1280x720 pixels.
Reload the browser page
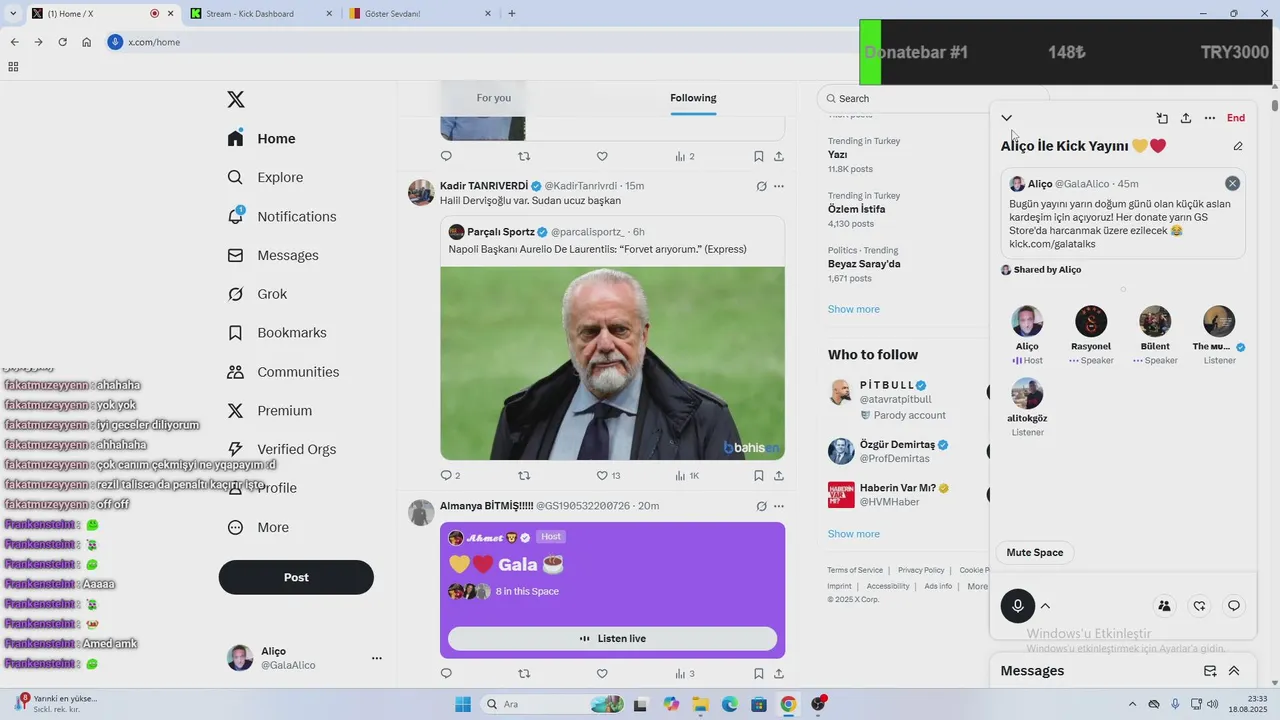pyautogui.click(x=62, y=42)
